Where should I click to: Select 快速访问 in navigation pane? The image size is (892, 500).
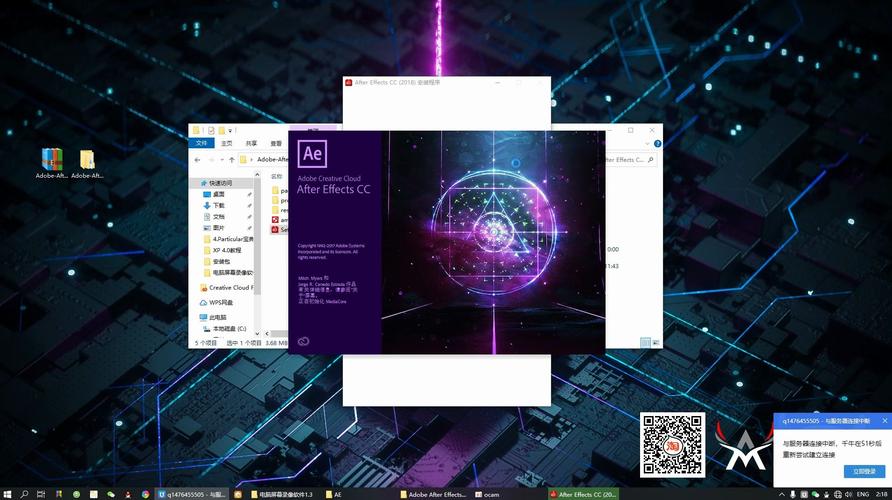click(220, 183)
